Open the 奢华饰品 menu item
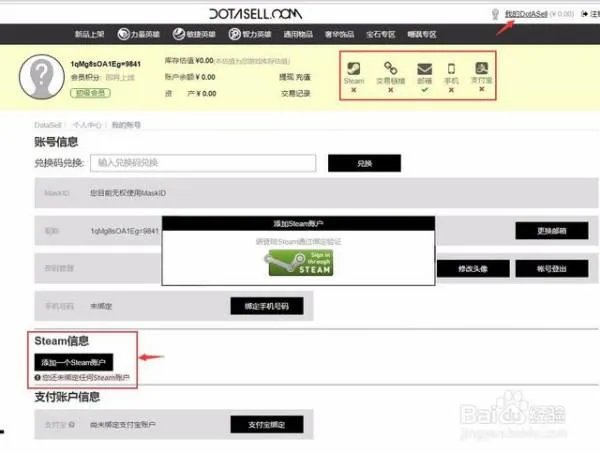The height and width of the screenshot is (454, 600). pos(339,34)
